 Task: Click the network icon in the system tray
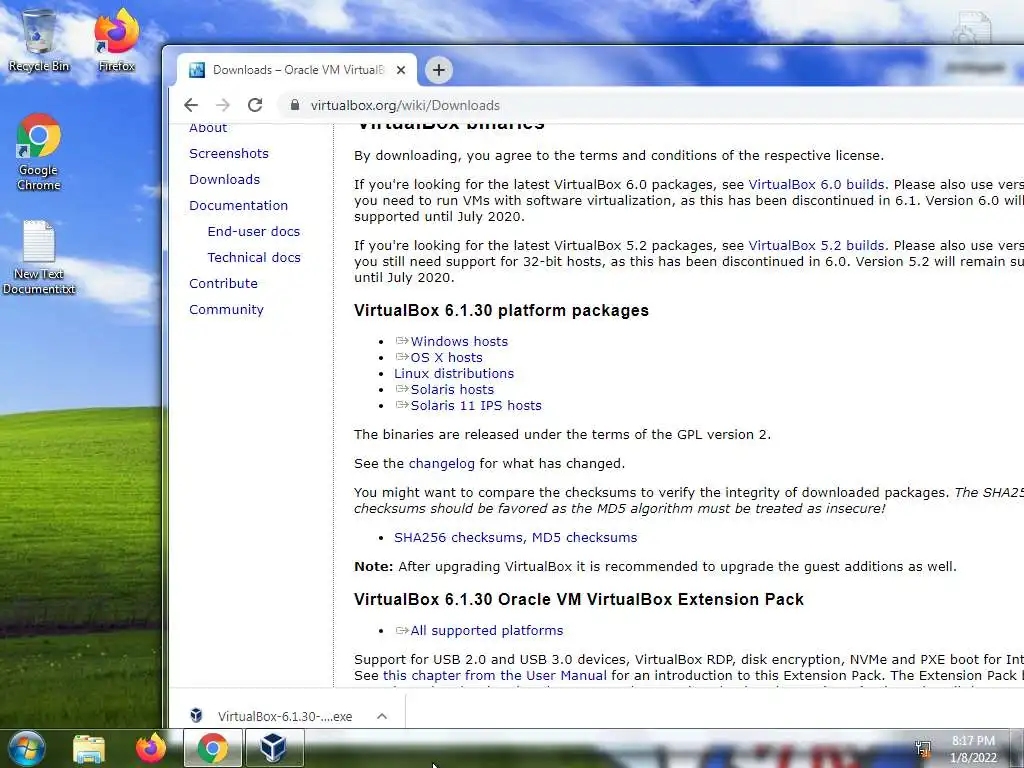pos(923,749)
